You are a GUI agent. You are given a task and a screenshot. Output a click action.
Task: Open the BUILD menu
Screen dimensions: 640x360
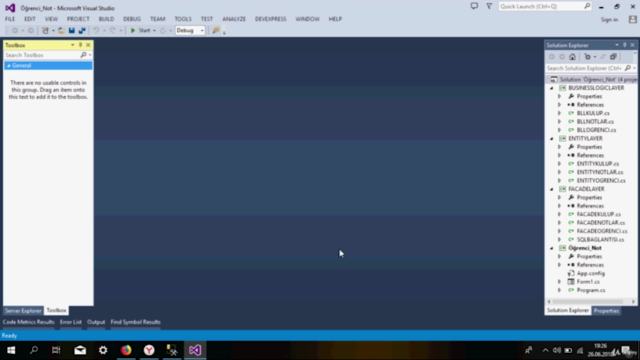(106, 19)
